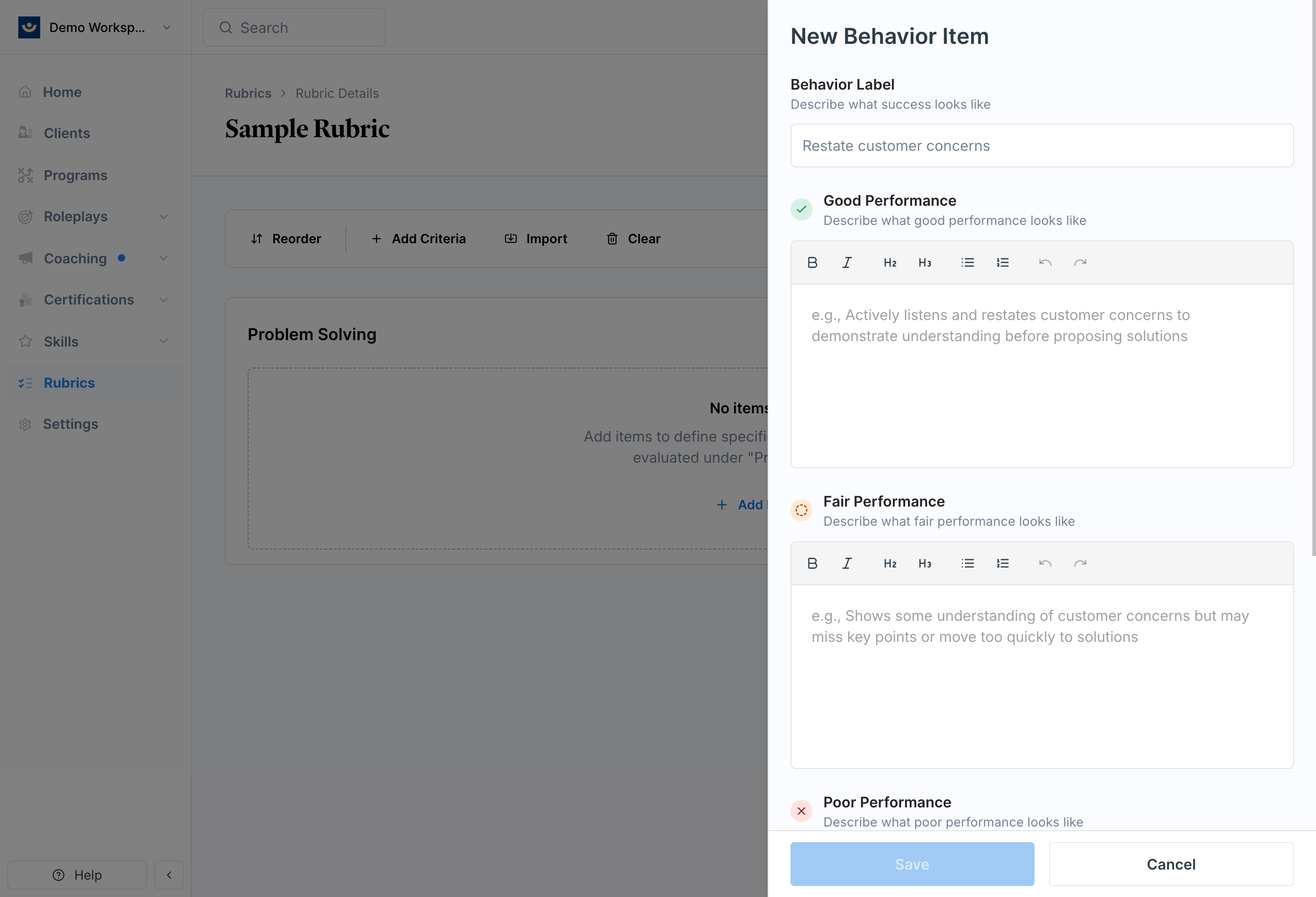Toggle italic in Fair Performance editor
Screen dimensions: 1316x897
847,563
